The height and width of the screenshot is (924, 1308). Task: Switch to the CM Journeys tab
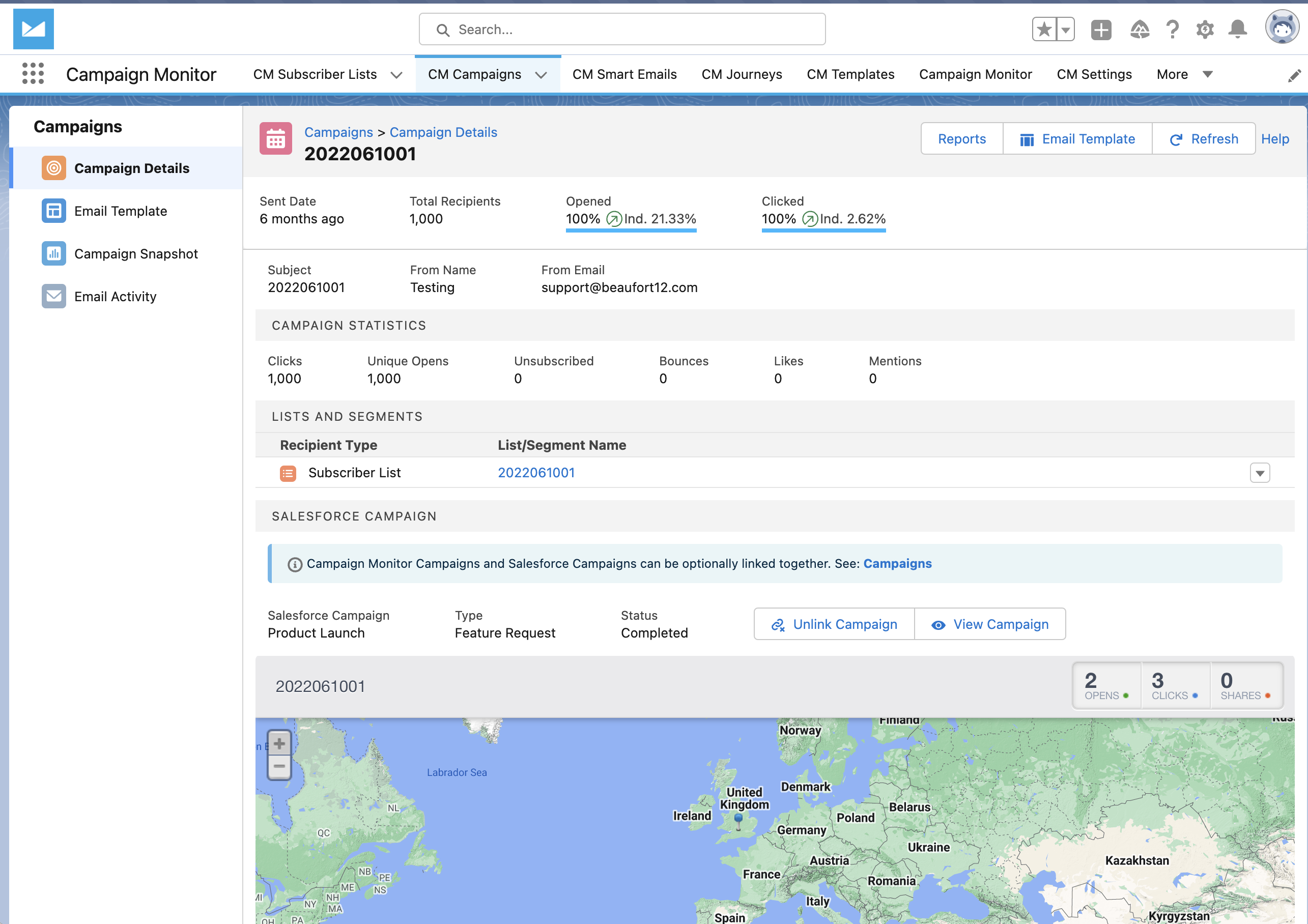[x=741, y=74]
